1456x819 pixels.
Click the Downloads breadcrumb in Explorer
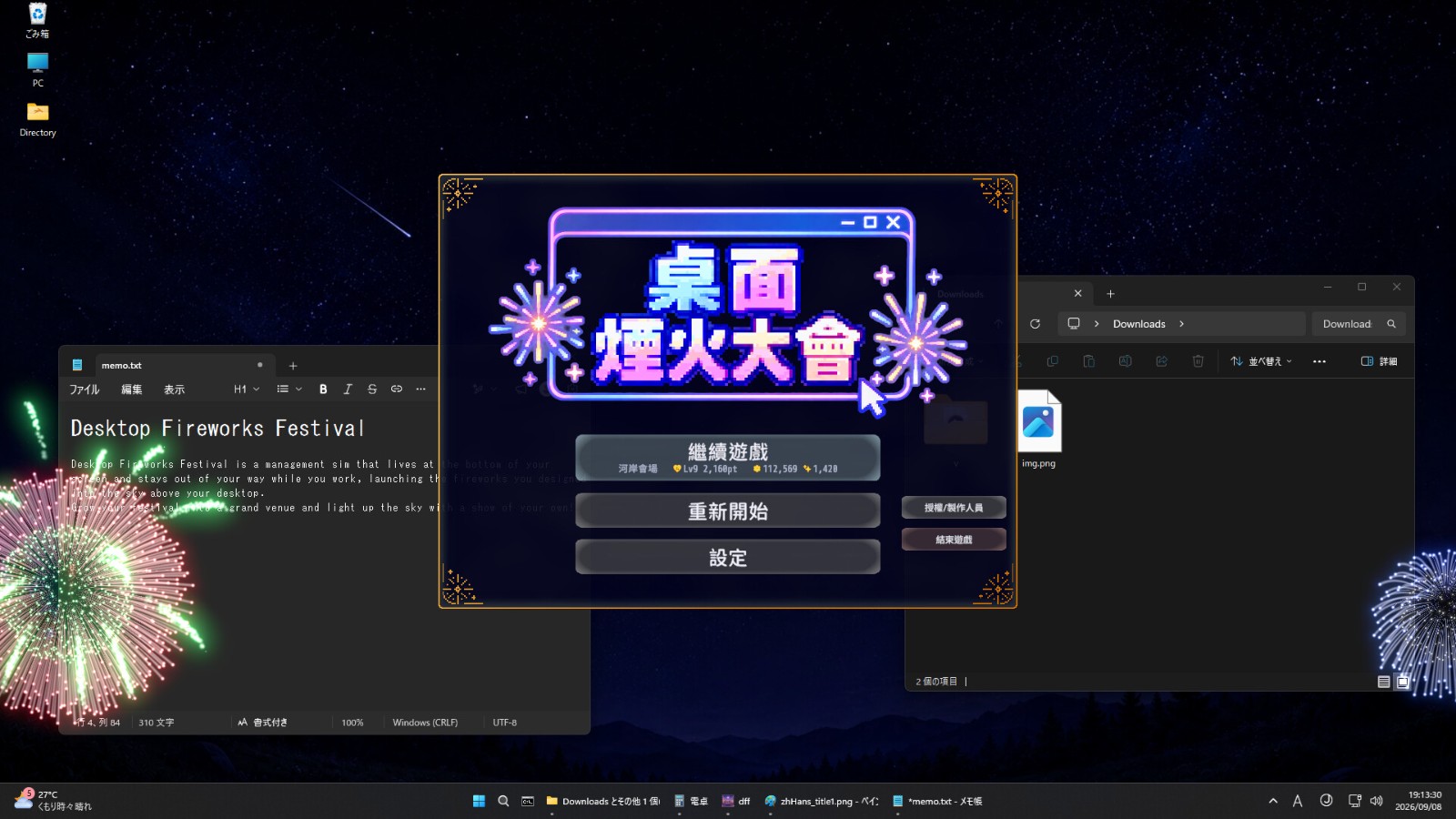[1138, 324]
